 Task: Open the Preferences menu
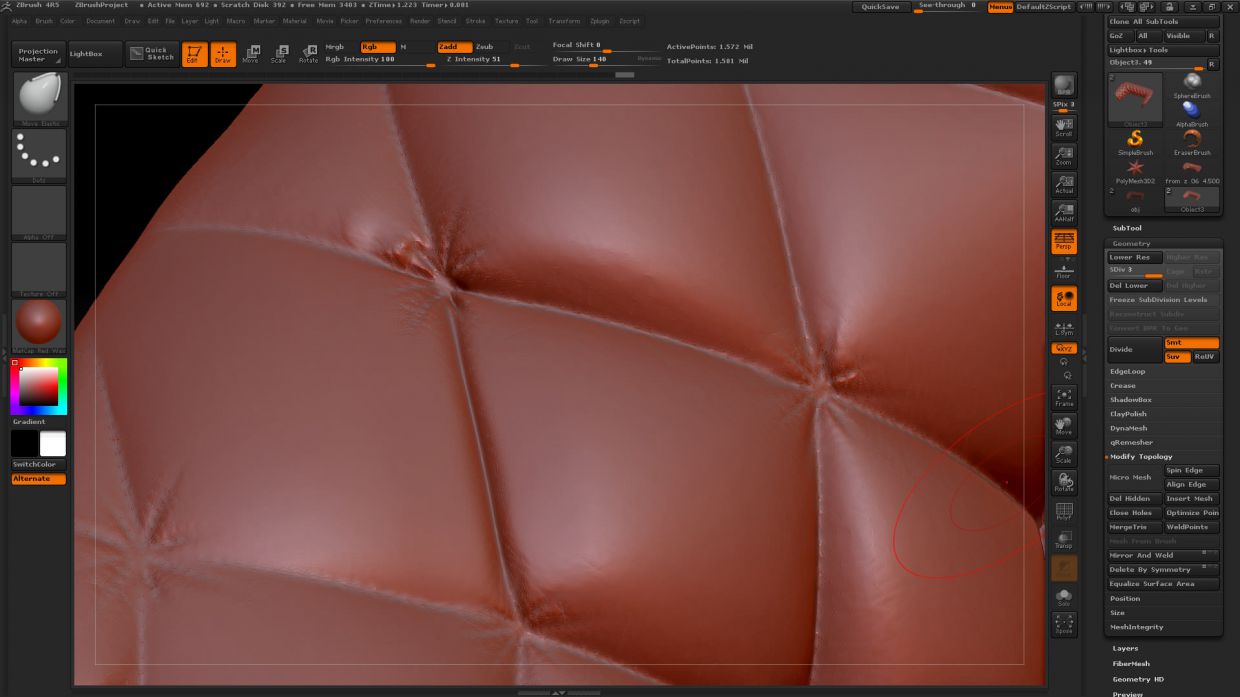[384, 21]
